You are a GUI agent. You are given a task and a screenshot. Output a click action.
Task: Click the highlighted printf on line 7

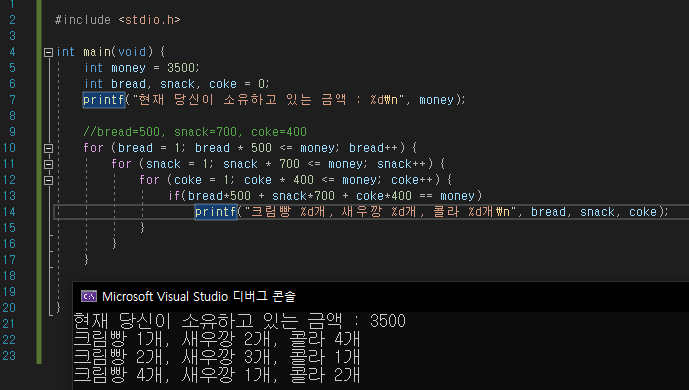pos(104,100)
